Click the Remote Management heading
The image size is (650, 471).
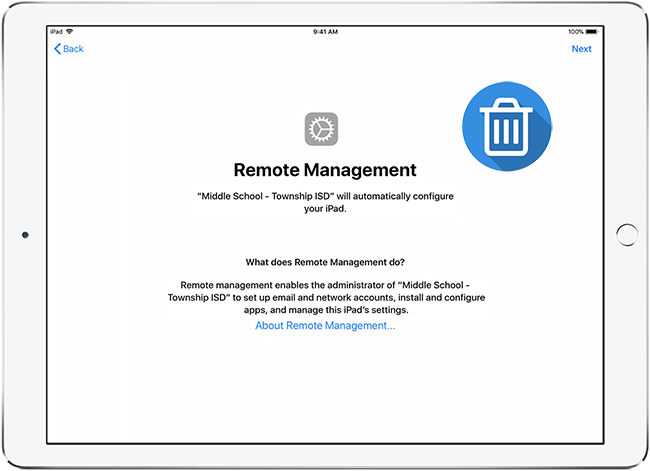tap(325, 170)
